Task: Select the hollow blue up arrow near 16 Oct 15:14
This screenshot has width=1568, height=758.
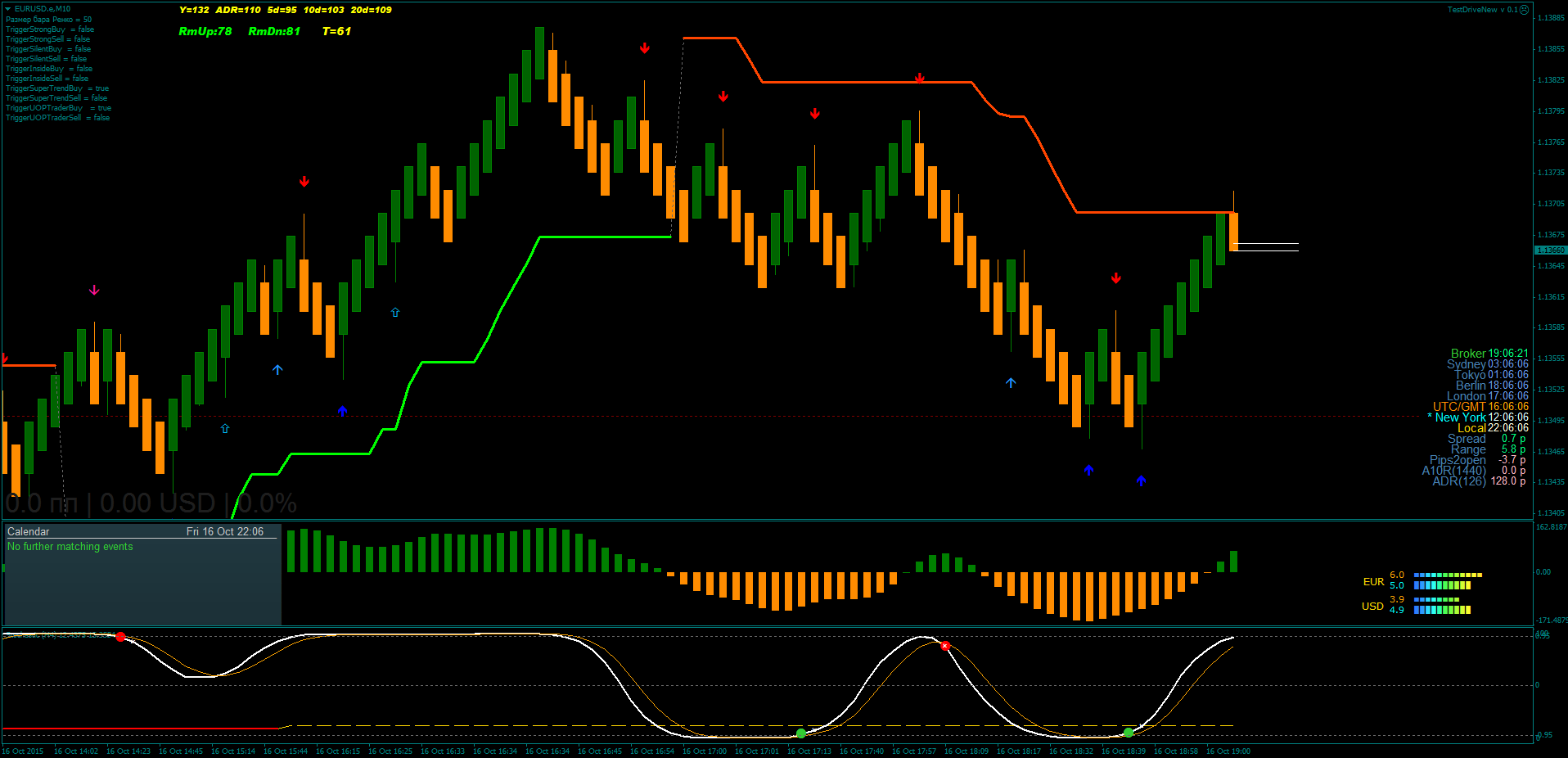Action: click(225, 429)
